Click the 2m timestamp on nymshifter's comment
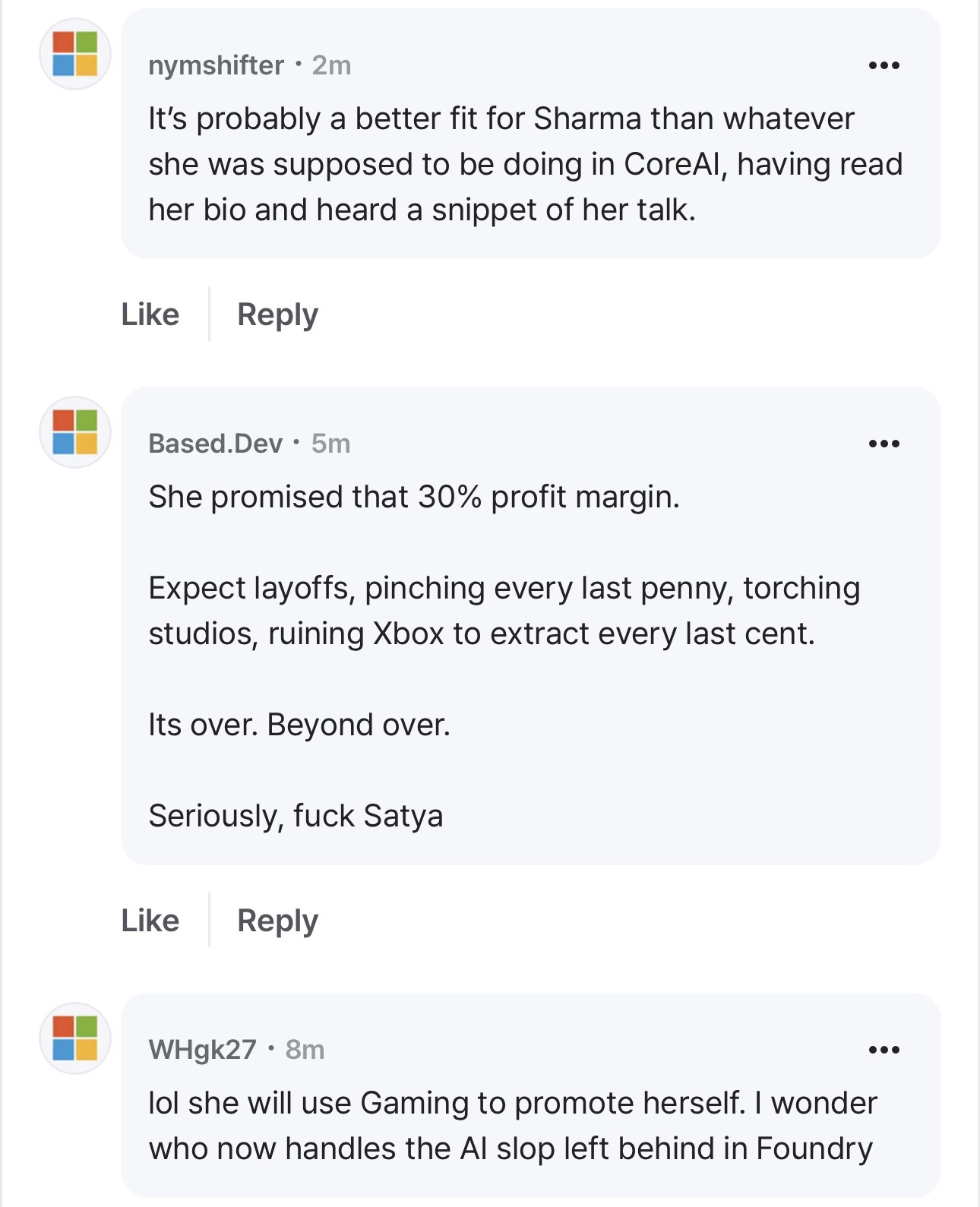 click(x=332, y=65)
